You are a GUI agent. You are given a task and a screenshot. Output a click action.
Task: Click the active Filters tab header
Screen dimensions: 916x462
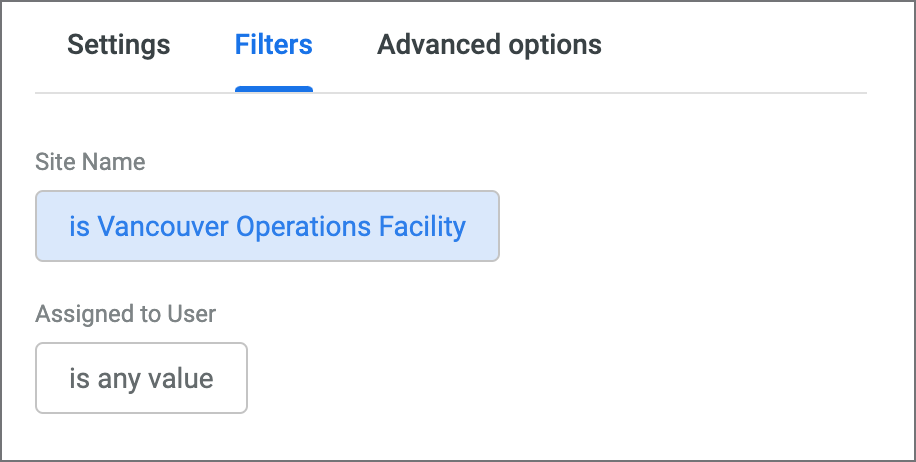coord(273,45)
